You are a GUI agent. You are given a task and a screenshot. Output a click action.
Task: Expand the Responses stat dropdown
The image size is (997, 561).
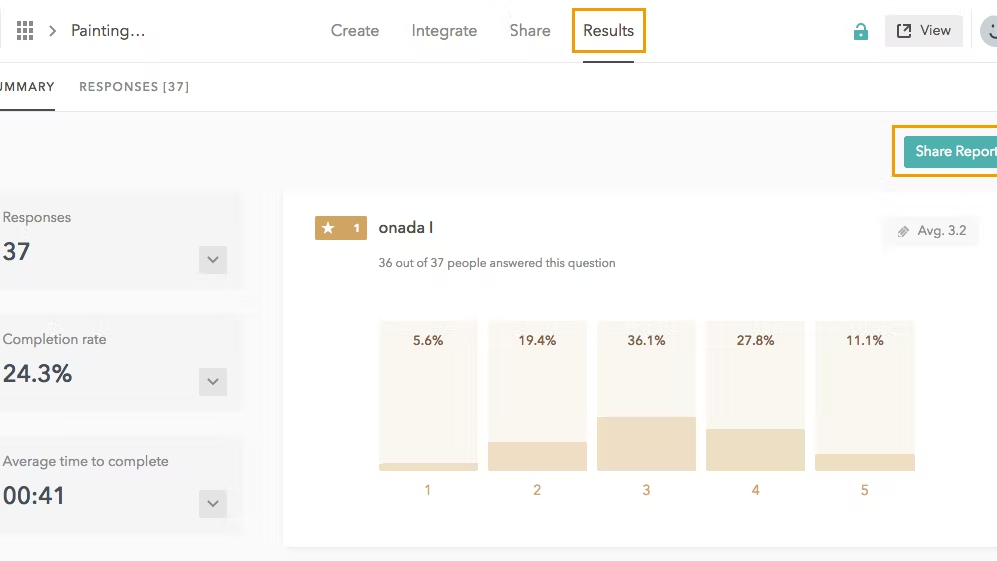[212, 260]
